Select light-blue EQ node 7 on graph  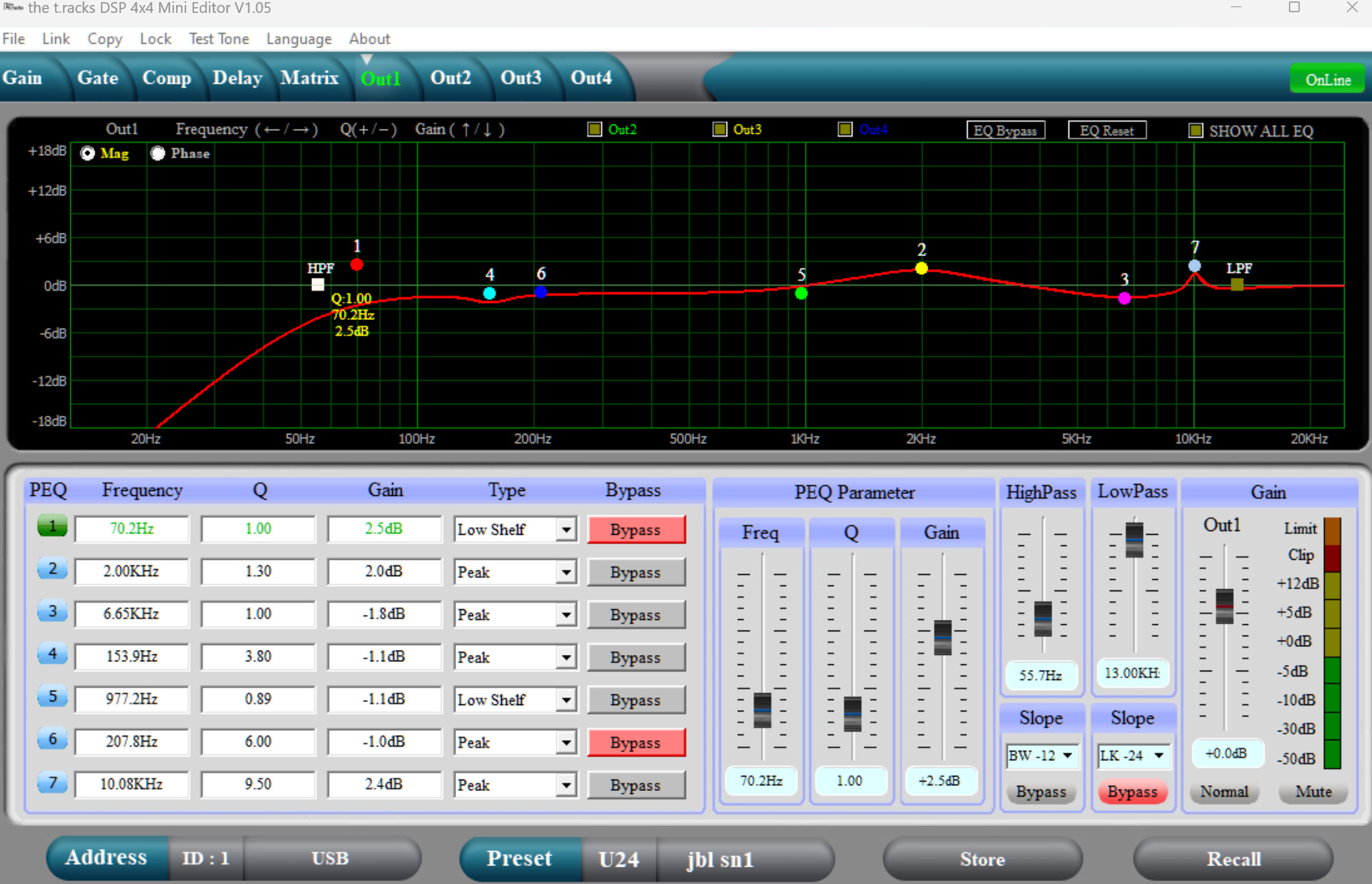click(x=1195, y=266)
